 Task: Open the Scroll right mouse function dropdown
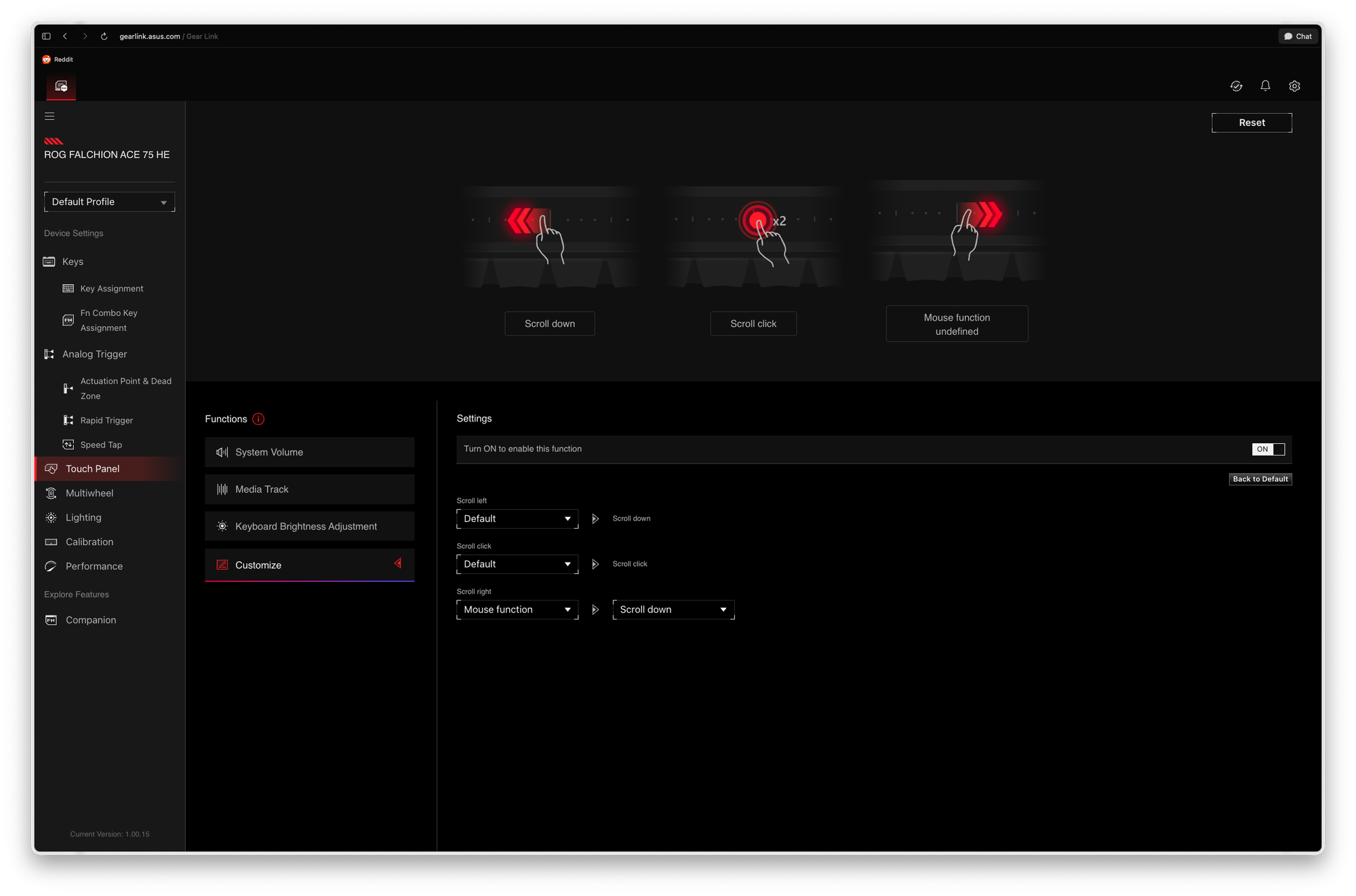(517, 609)
